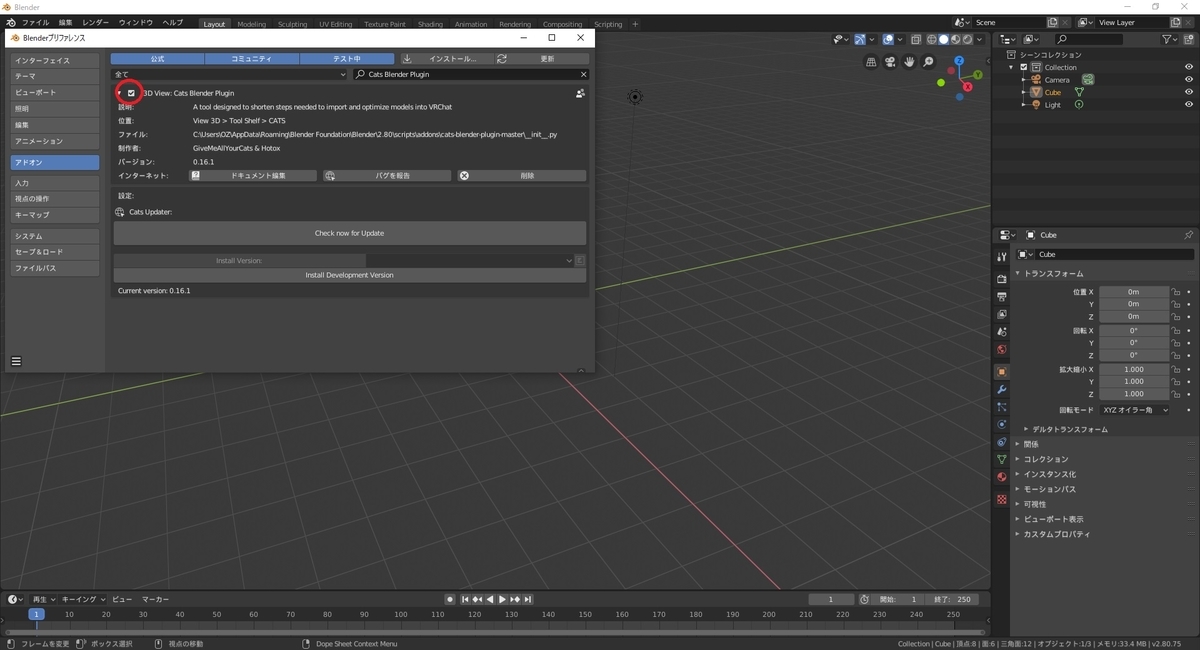The image size is (1200, 650).
Task: Open the ファイル menu in the menu bar
Action: pos(35,22)
